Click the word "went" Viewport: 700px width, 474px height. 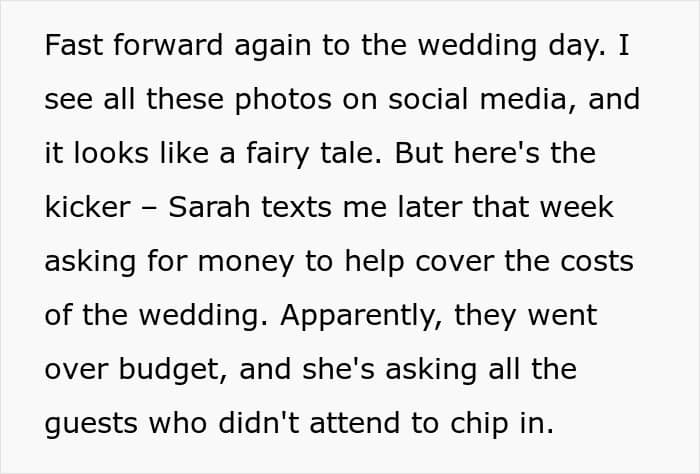click(555, 315)
